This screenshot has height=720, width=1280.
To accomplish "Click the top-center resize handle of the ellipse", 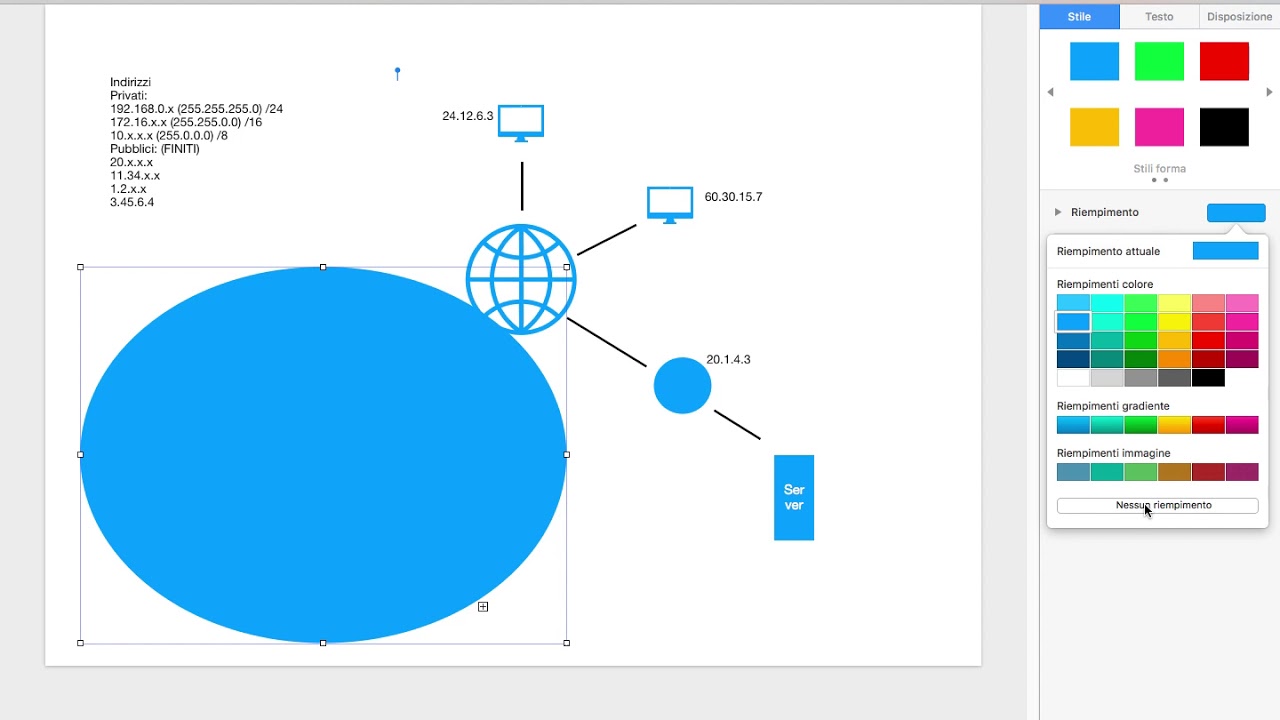I will click(323, 267).
